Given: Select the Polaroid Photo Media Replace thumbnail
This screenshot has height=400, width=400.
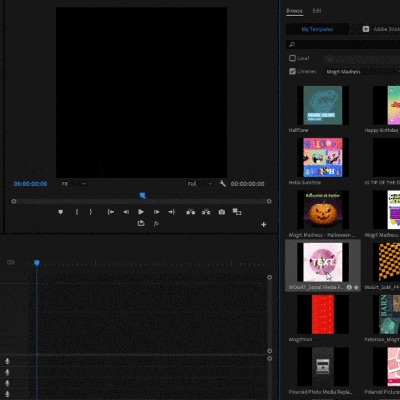Looking at the screenshot, I should pyautogui.click(x=323, y=367).
